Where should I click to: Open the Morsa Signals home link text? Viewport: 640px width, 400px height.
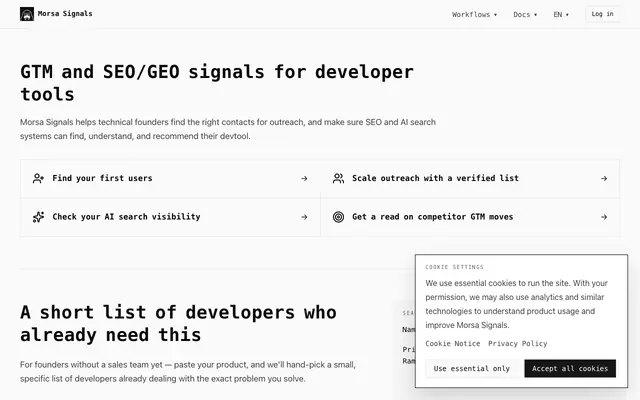click(65, 14)
